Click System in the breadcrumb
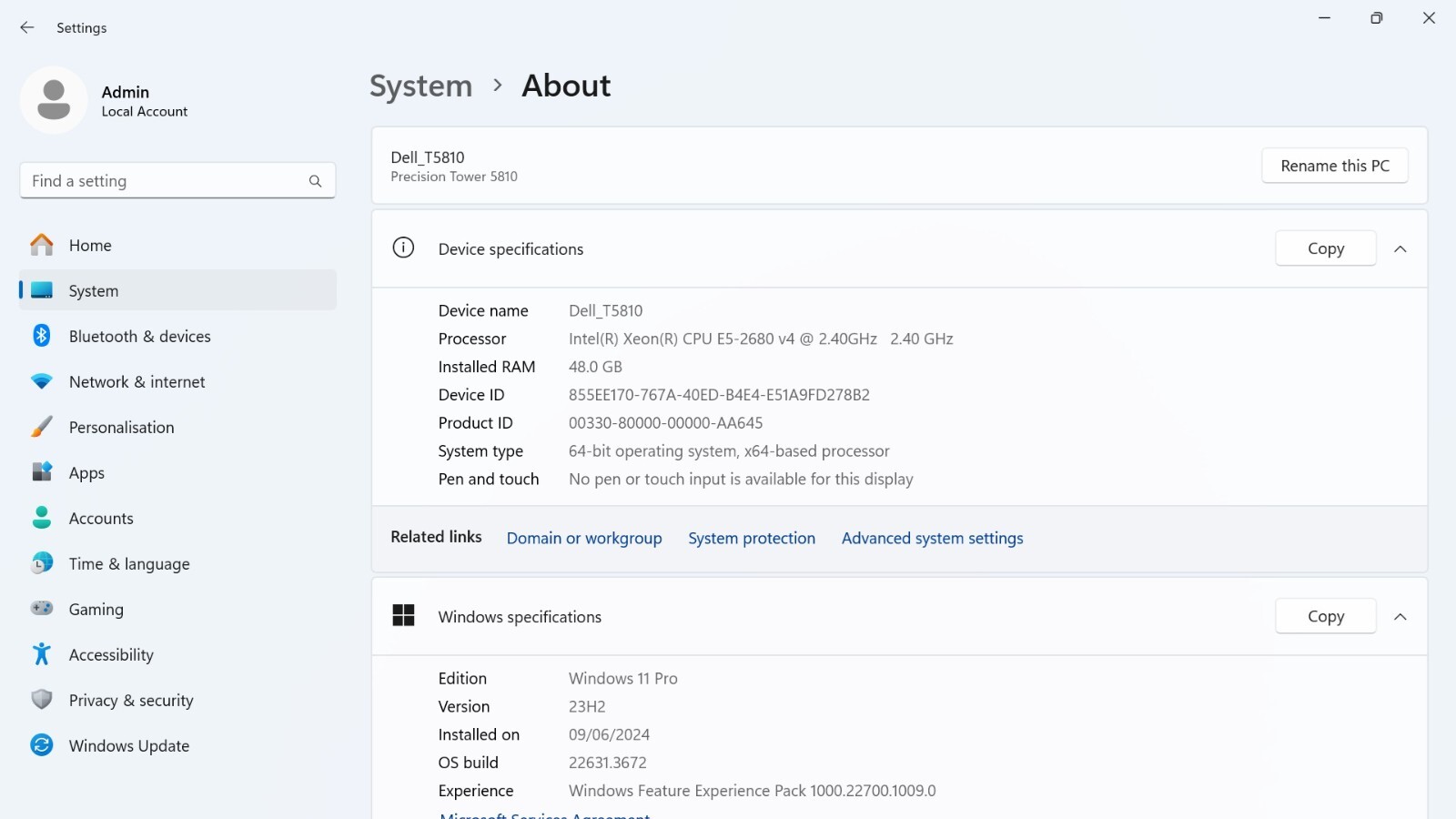 [421, 86]
